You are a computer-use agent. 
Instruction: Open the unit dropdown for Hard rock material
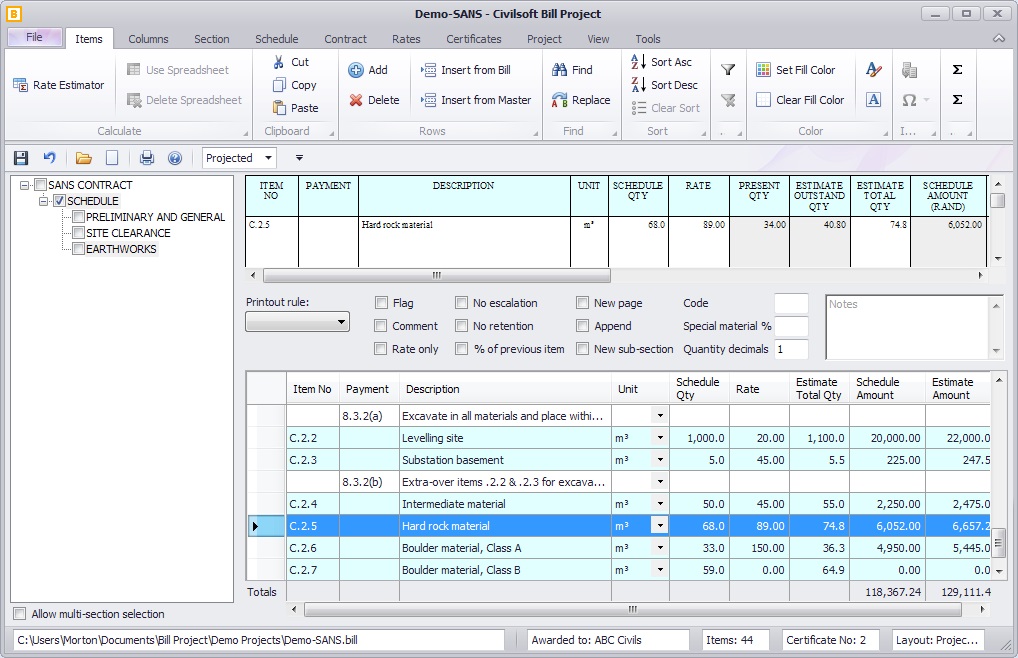660,526
